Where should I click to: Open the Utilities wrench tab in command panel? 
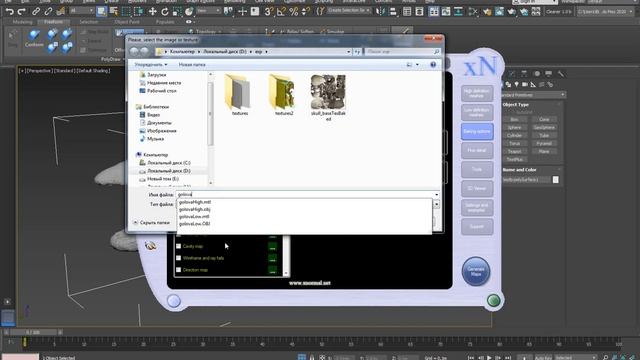pyautogui.click(x=561, y=73)
